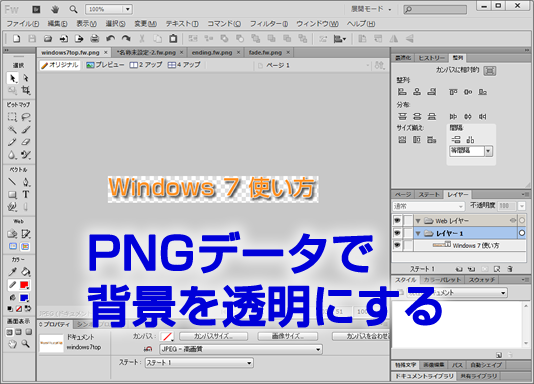This screenshot has height=384, width=534.
Task: Open the styles document dropdown
Action: [x=457, y=292]
